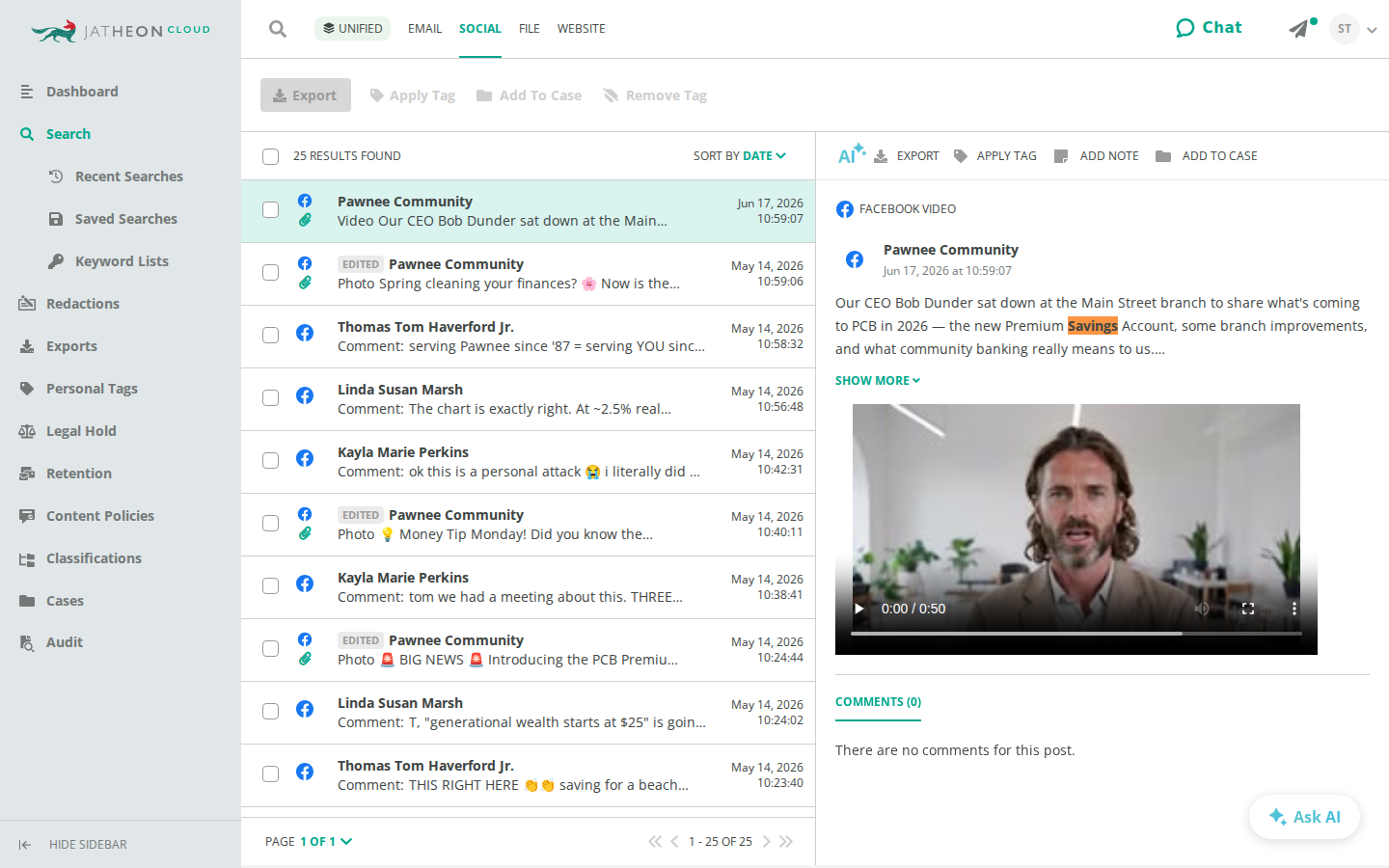Select the Social tab
Image resolution: width=1389 pixels, height=868 pixels.
[x=479, y=29]
